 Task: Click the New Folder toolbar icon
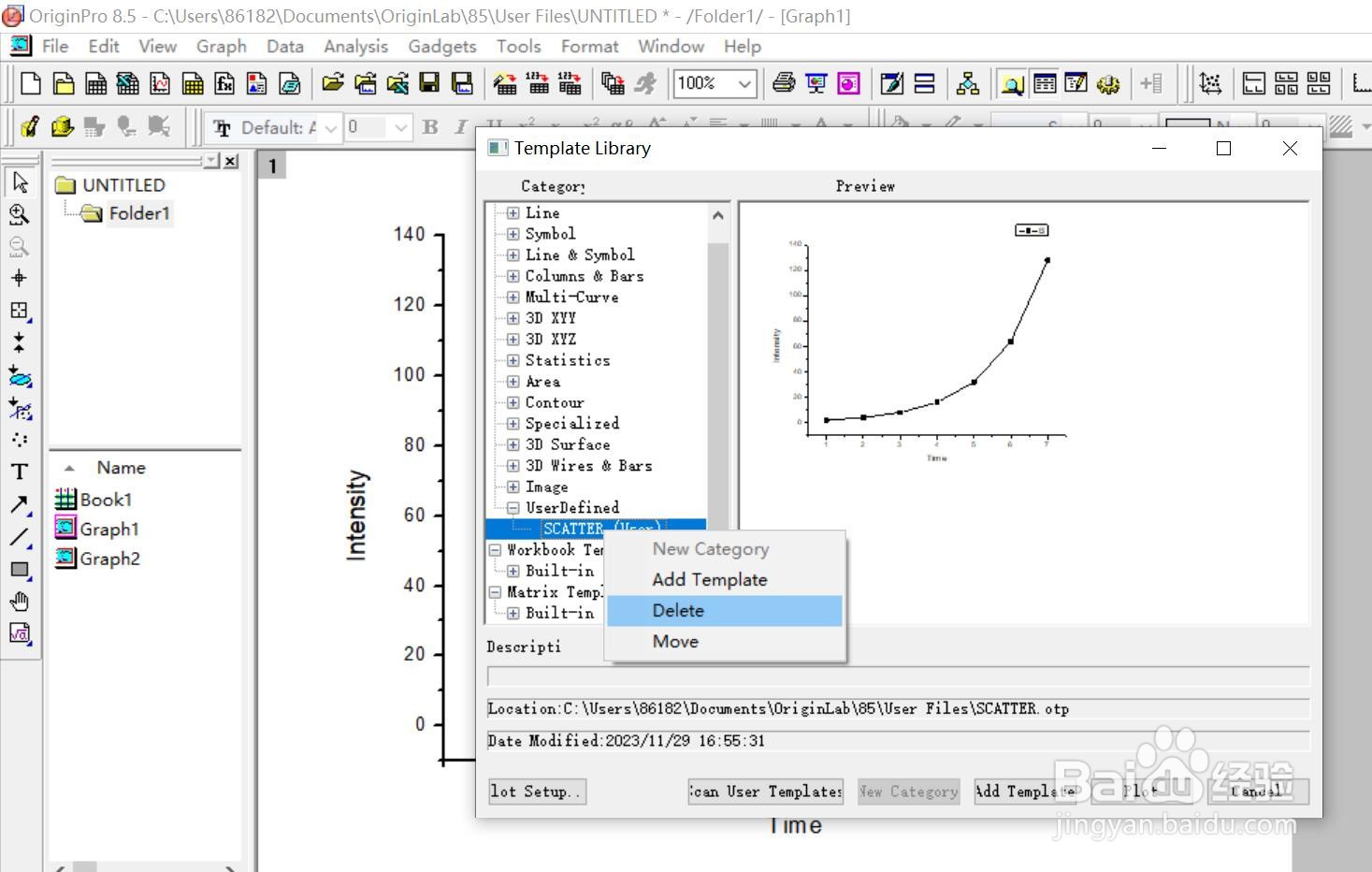coord(64,84)
